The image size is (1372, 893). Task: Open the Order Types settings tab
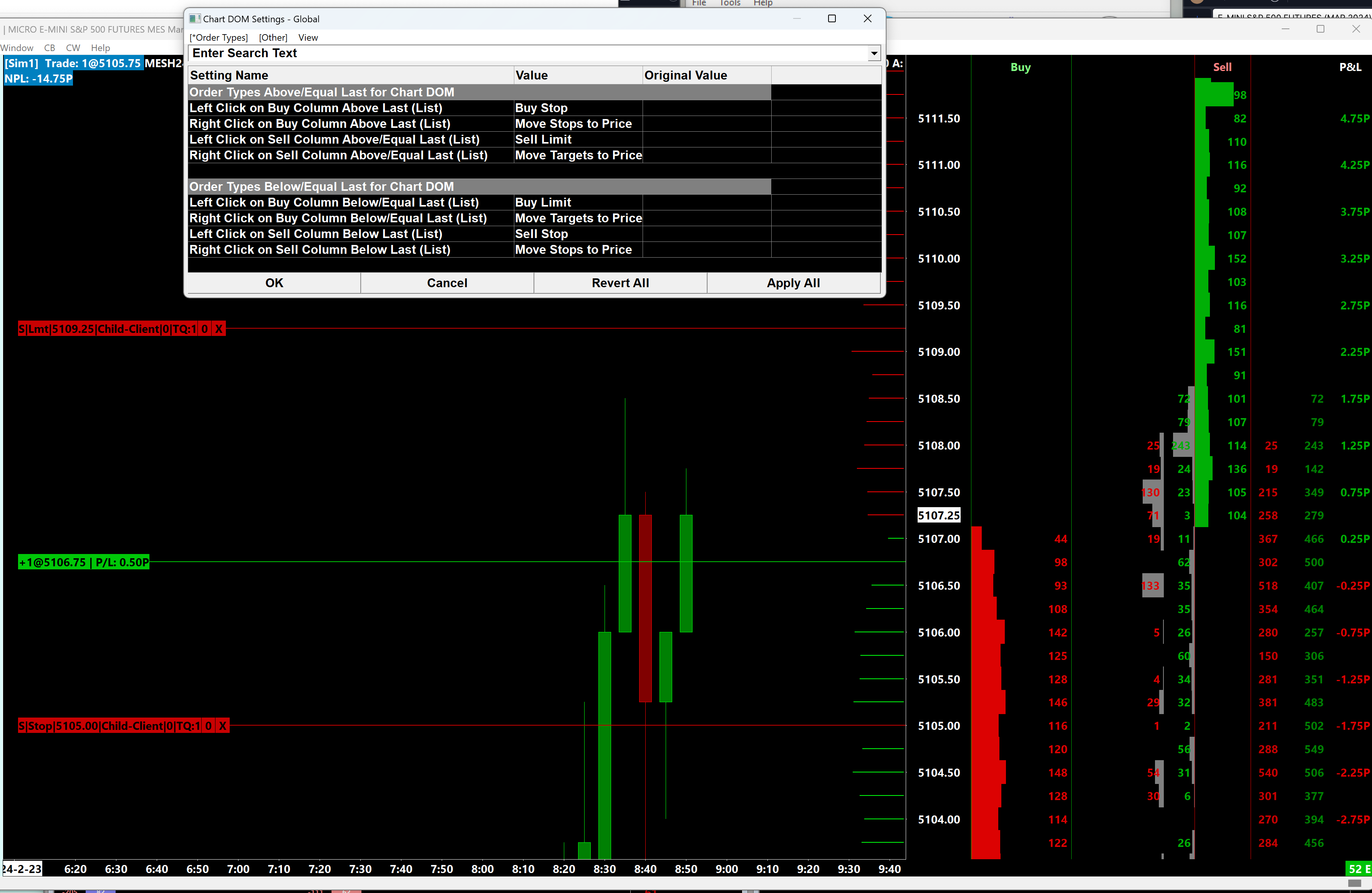219,38
